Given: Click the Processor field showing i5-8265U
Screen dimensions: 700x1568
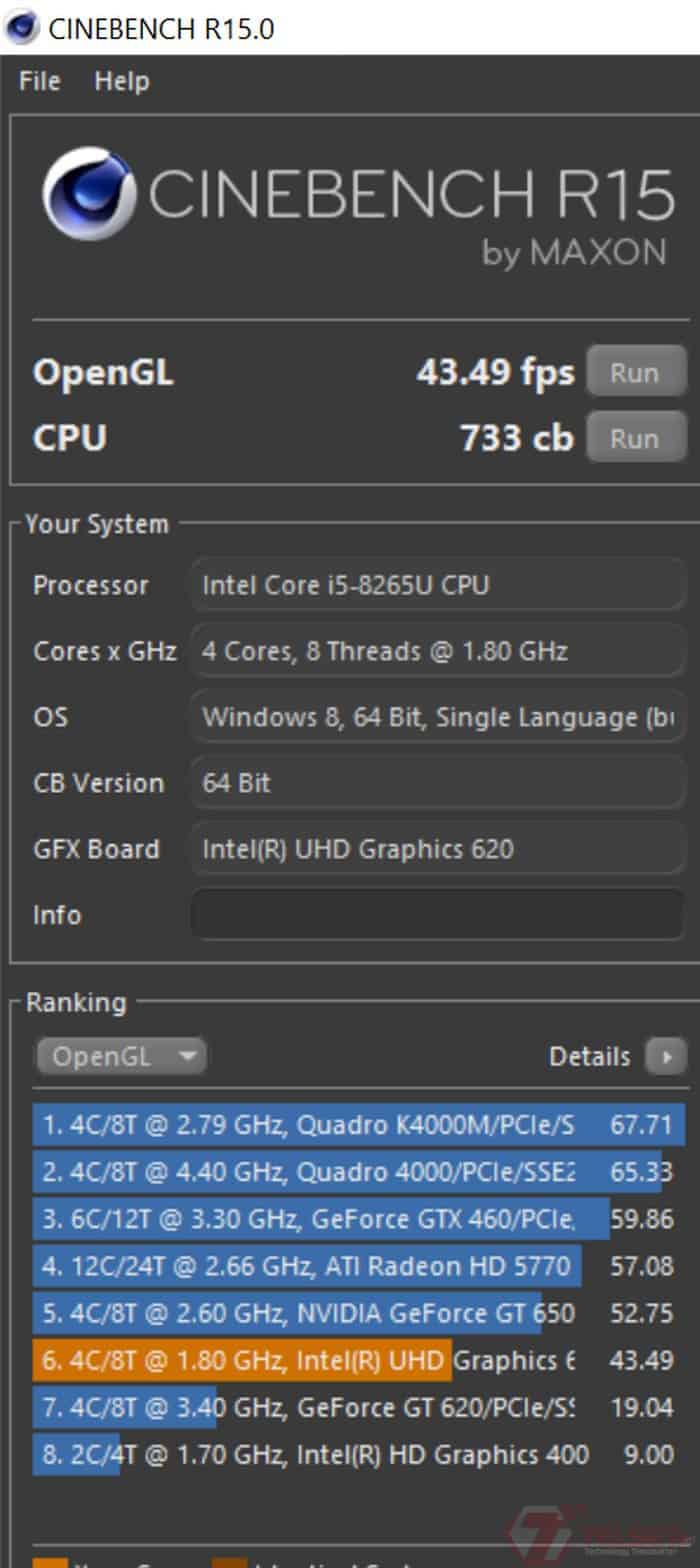Looking at the screenshot, I should click(438, 585).
